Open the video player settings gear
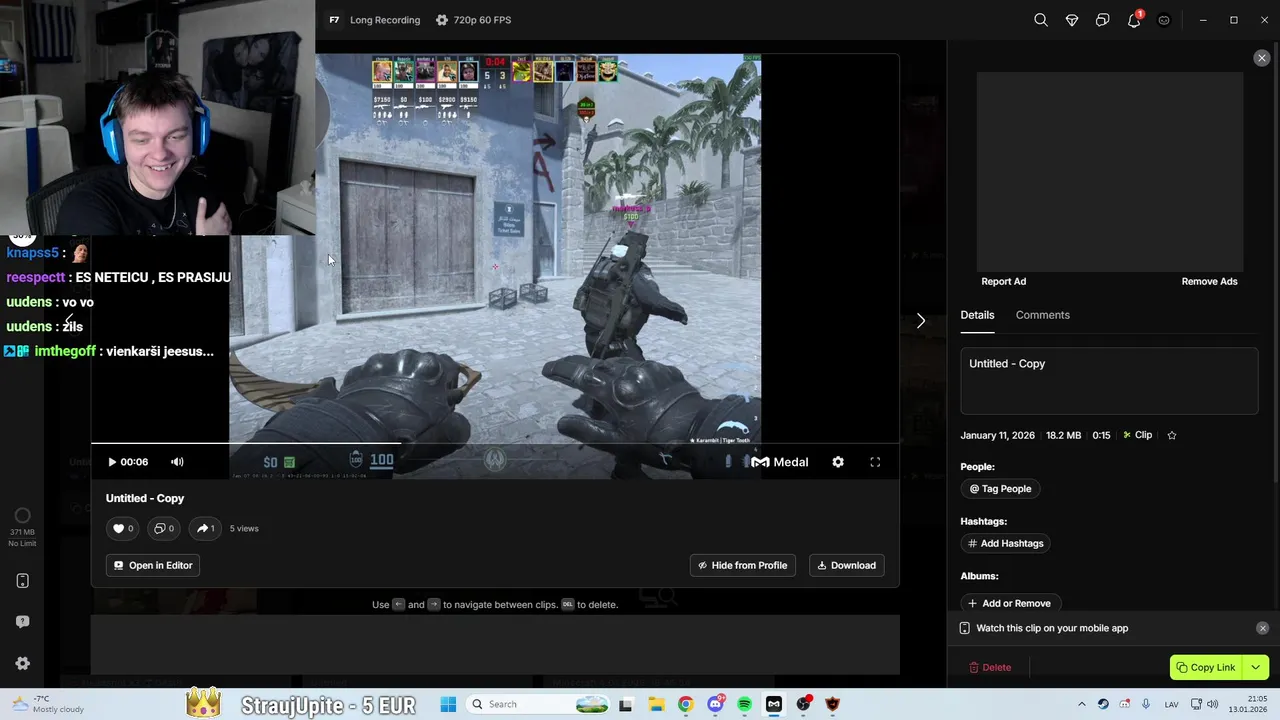 838,462
